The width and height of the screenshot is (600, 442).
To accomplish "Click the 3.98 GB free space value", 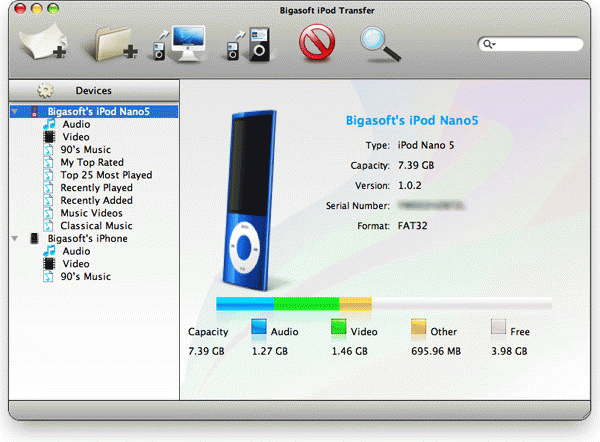I will click(x=509, y=351).
